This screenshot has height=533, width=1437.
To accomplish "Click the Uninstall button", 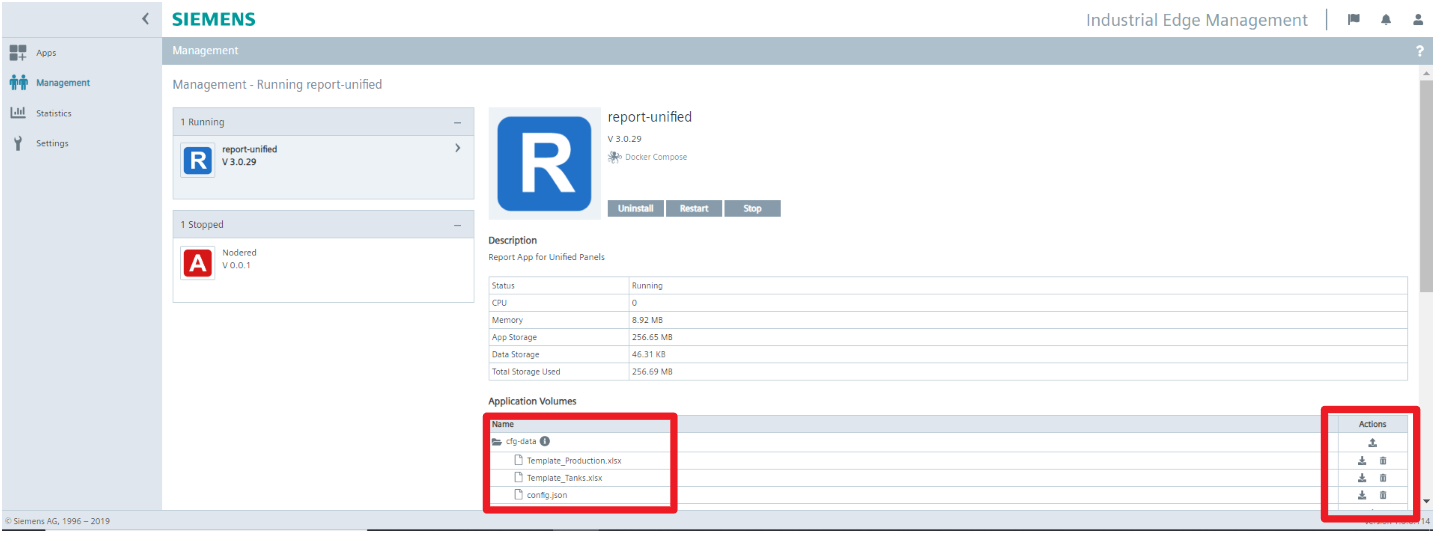I will point(636,208).
